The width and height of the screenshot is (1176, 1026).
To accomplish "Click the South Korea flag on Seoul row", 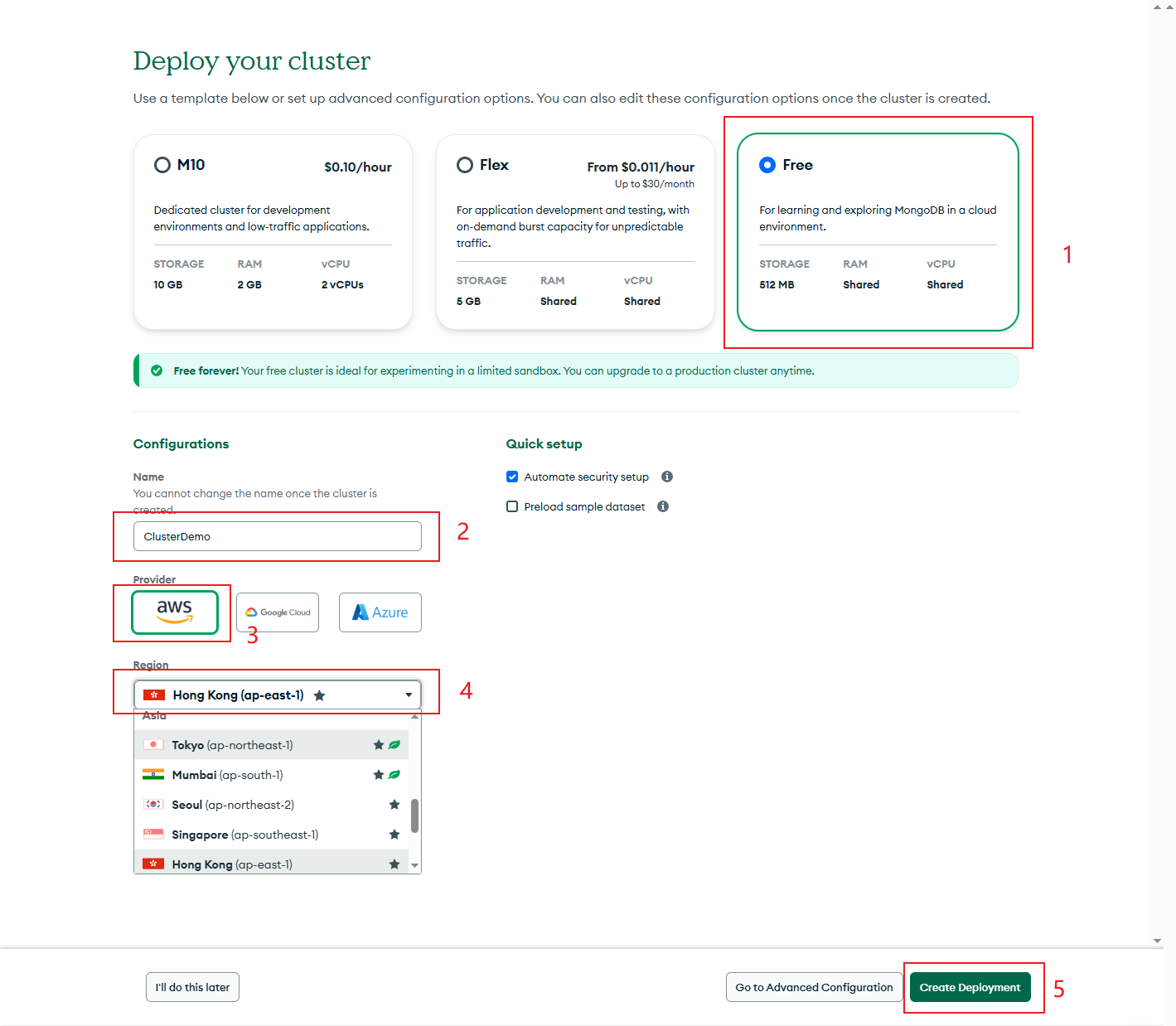I will 153,805.
